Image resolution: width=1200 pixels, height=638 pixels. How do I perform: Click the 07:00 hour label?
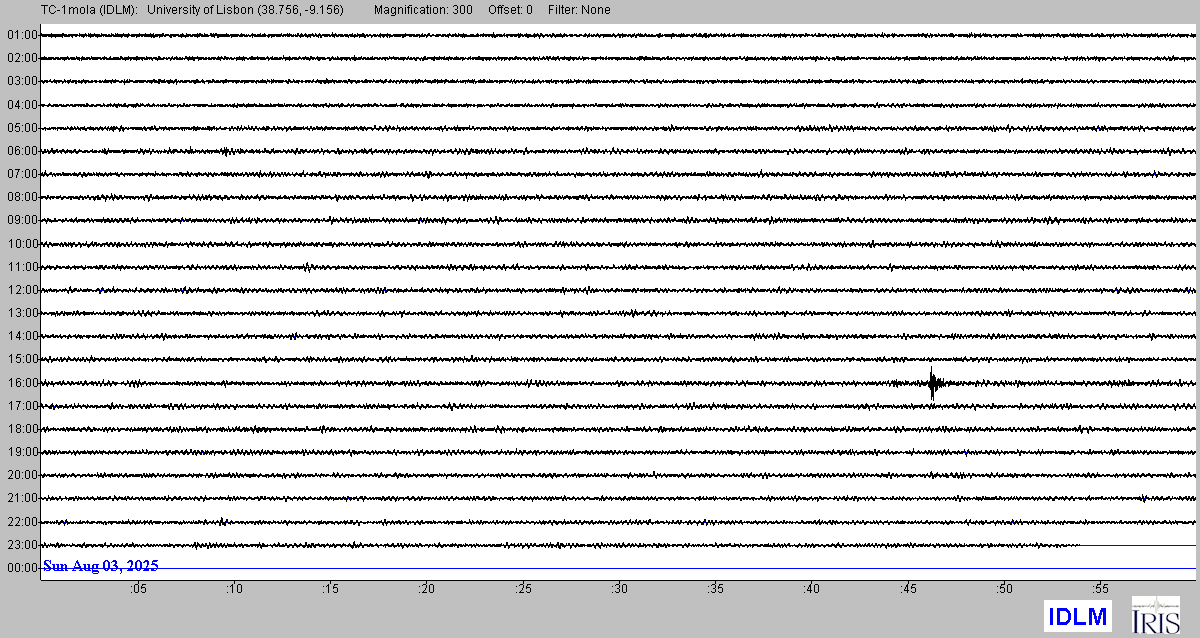click(22, 174)
